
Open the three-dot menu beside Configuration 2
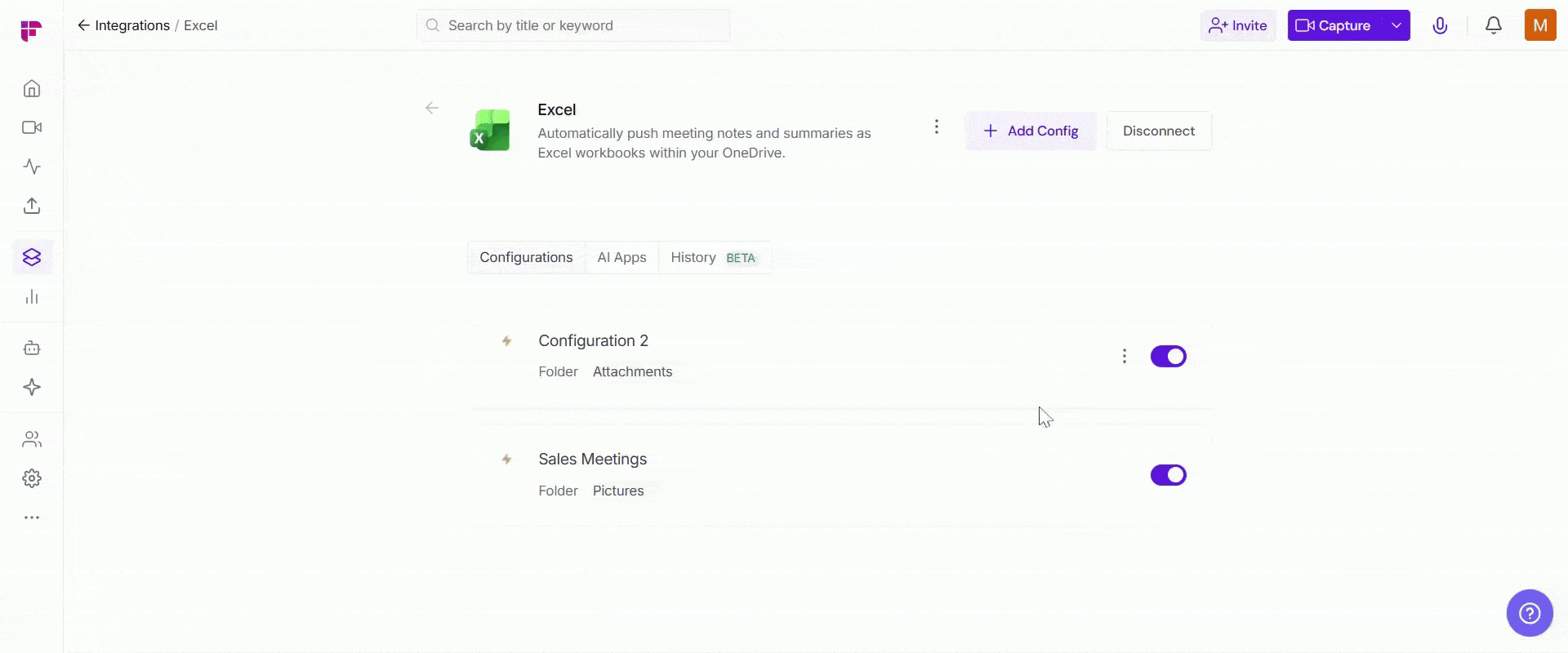(x=1125, y=356)
